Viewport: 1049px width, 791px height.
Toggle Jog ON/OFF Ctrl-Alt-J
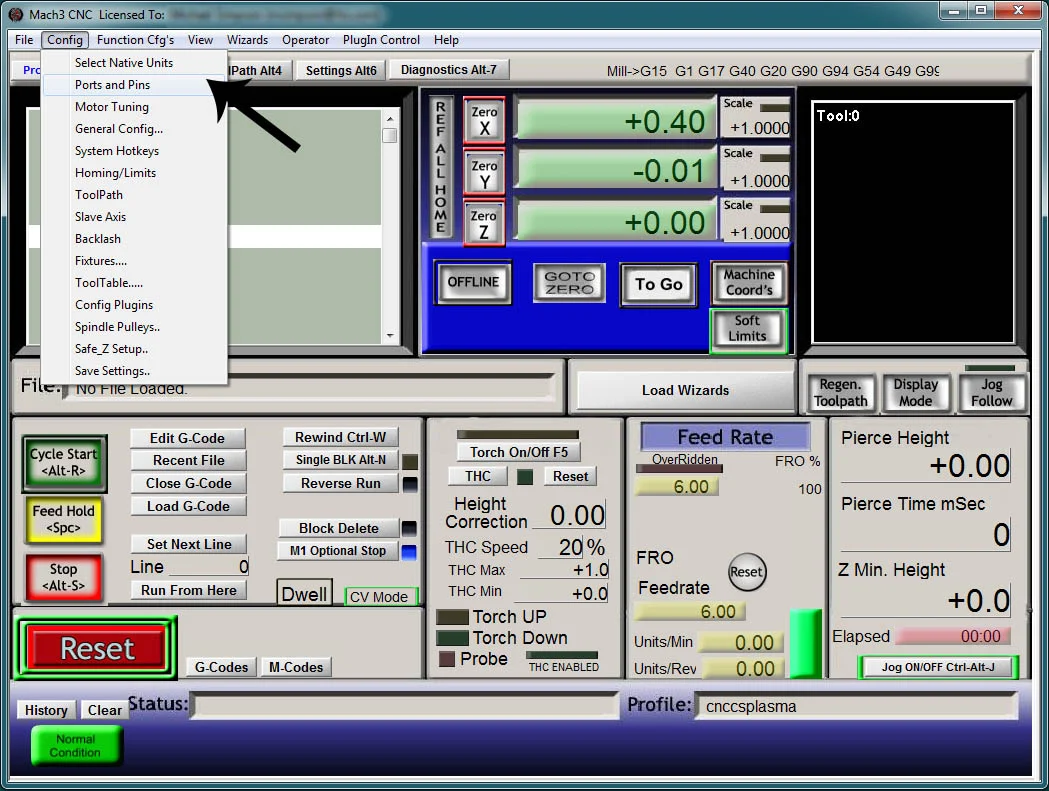click(938, 667)
